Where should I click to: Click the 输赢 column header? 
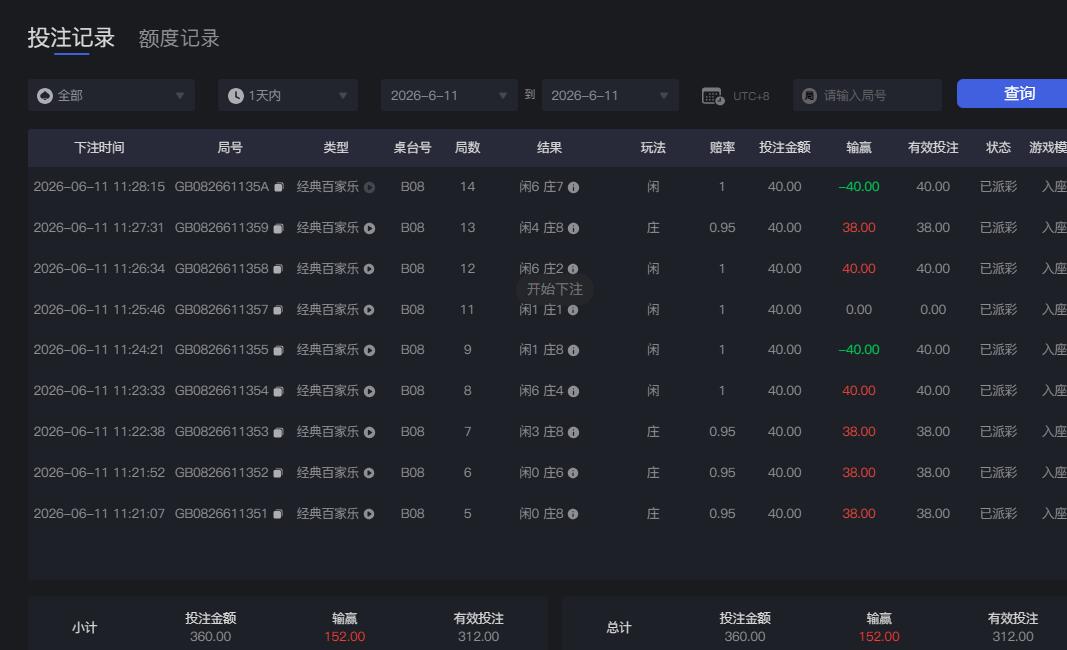click(859, 148)
